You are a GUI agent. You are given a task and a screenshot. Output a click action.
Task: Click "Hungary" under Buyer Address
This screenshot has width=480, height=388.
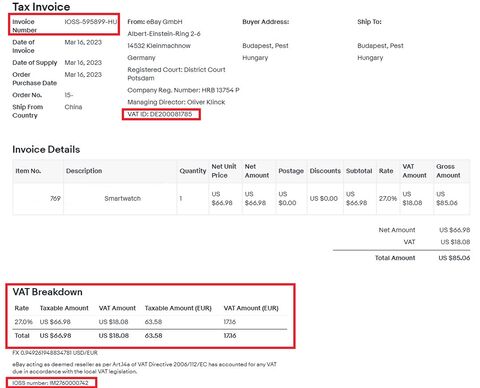point(255,58)
